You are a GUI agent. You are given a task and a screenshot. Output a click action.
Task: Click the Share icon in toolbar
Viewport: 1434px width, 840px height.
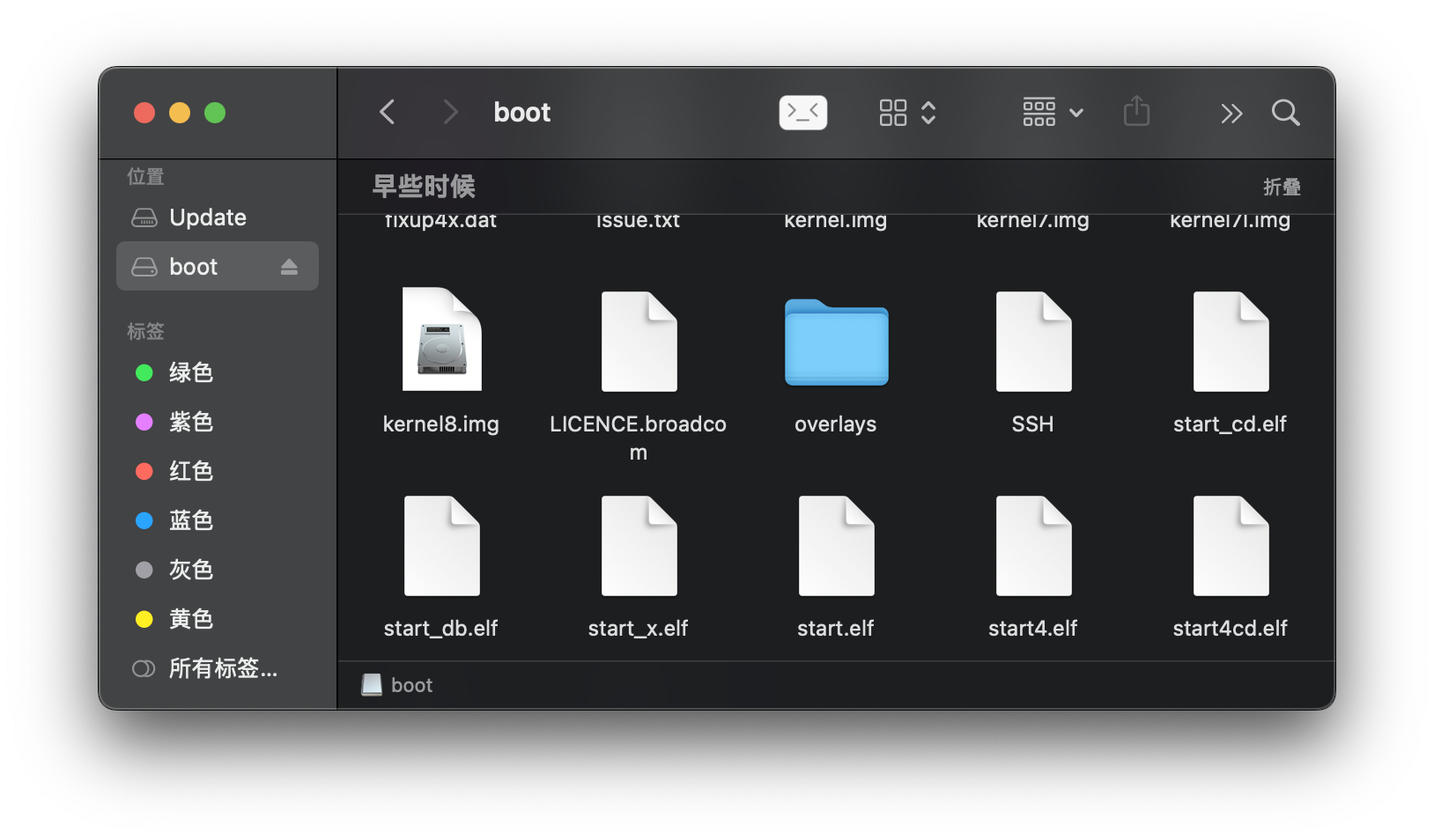(1136, 113)
